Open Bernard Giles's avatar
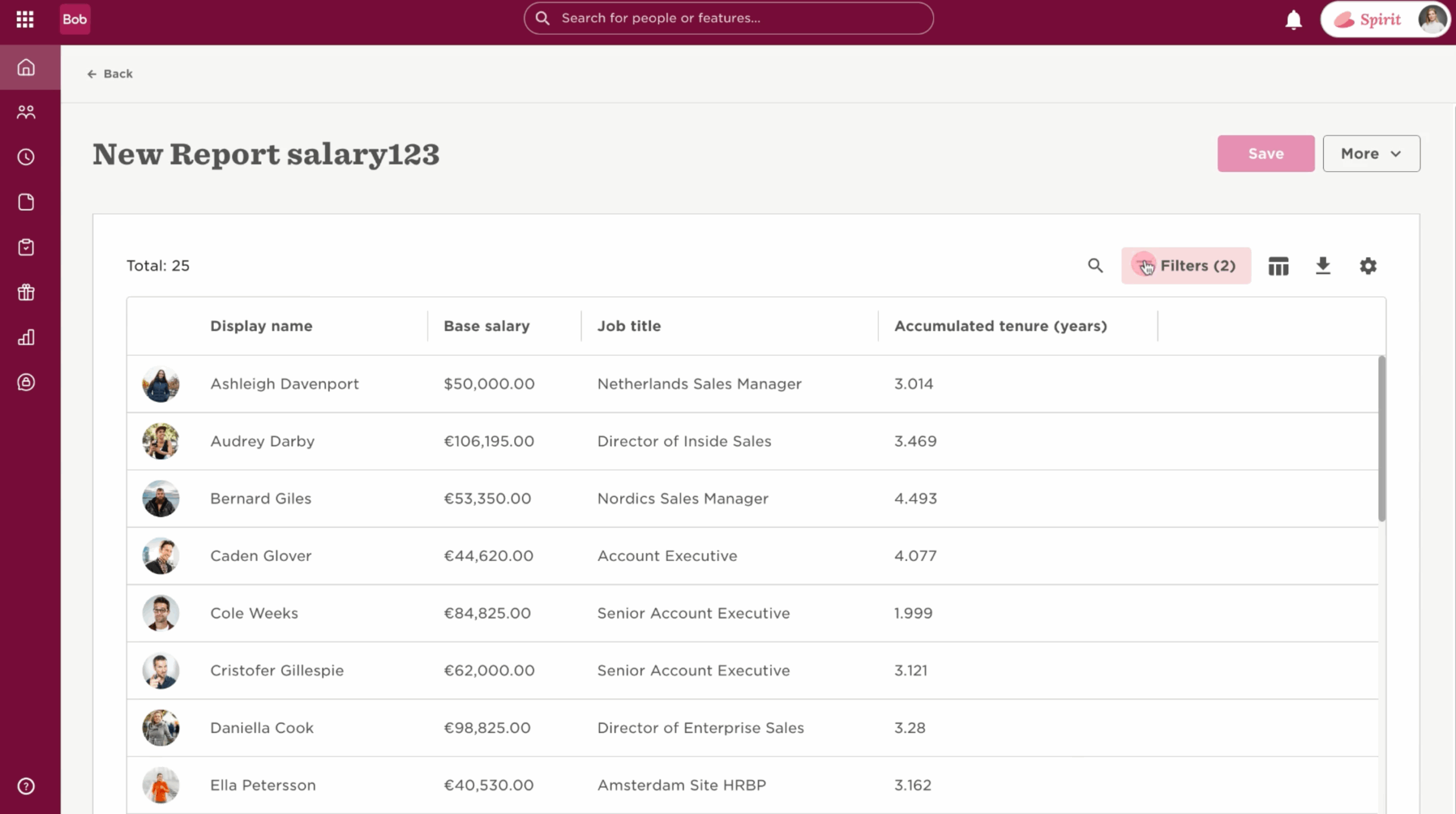Viewport: 1456px width, 814px height. [x=161, y=499]
